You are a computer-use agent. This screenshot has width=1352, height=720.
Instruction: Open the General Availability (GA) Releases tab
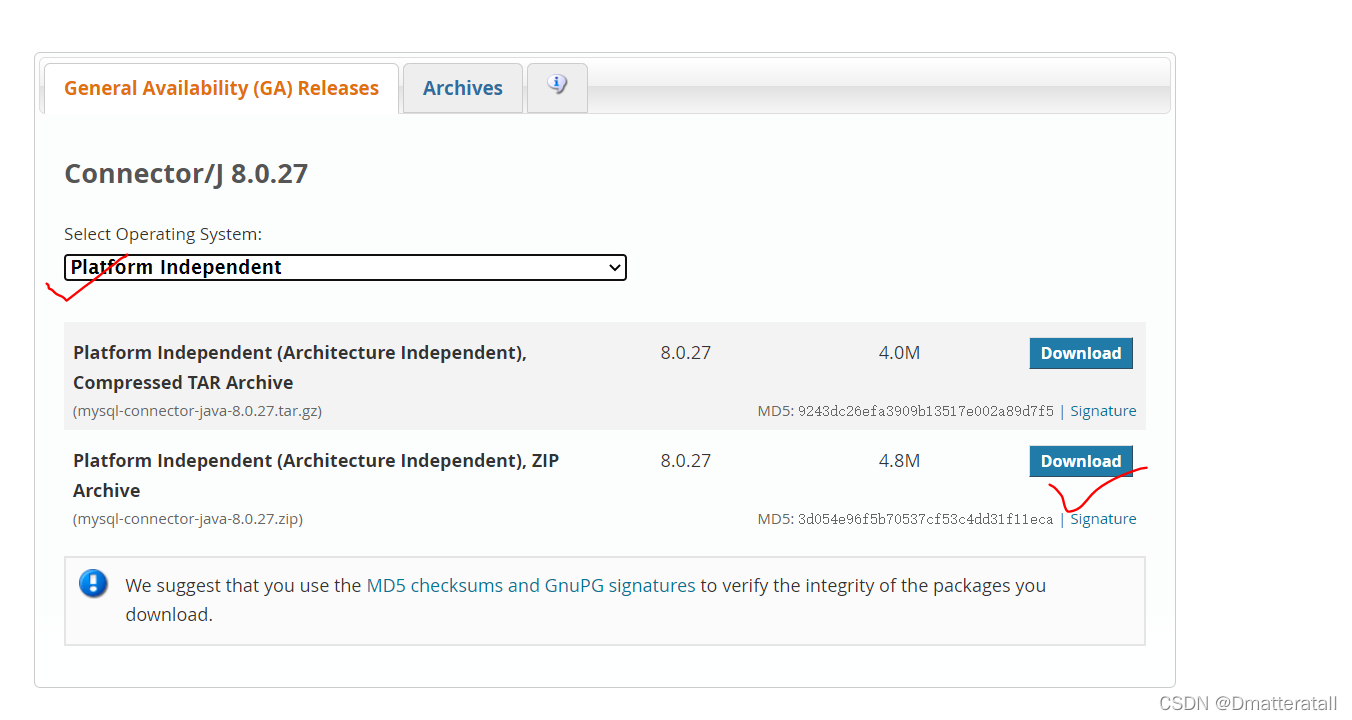point(221,88)
